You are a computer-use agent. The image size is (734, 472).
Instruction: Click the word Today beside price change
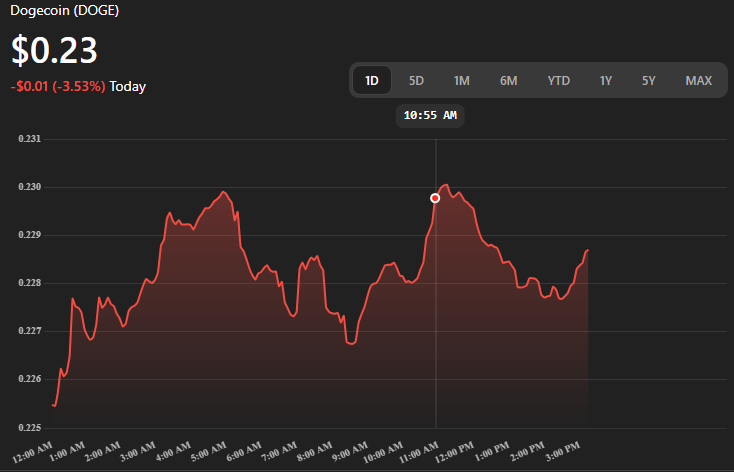(x=128, y=87)
